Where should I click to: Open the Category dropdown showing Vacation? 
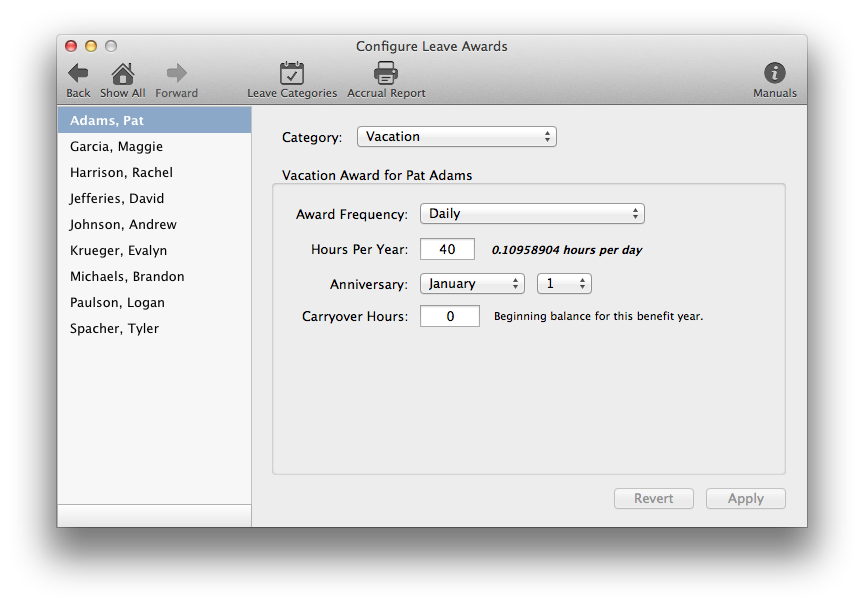[x=457, y=137]
